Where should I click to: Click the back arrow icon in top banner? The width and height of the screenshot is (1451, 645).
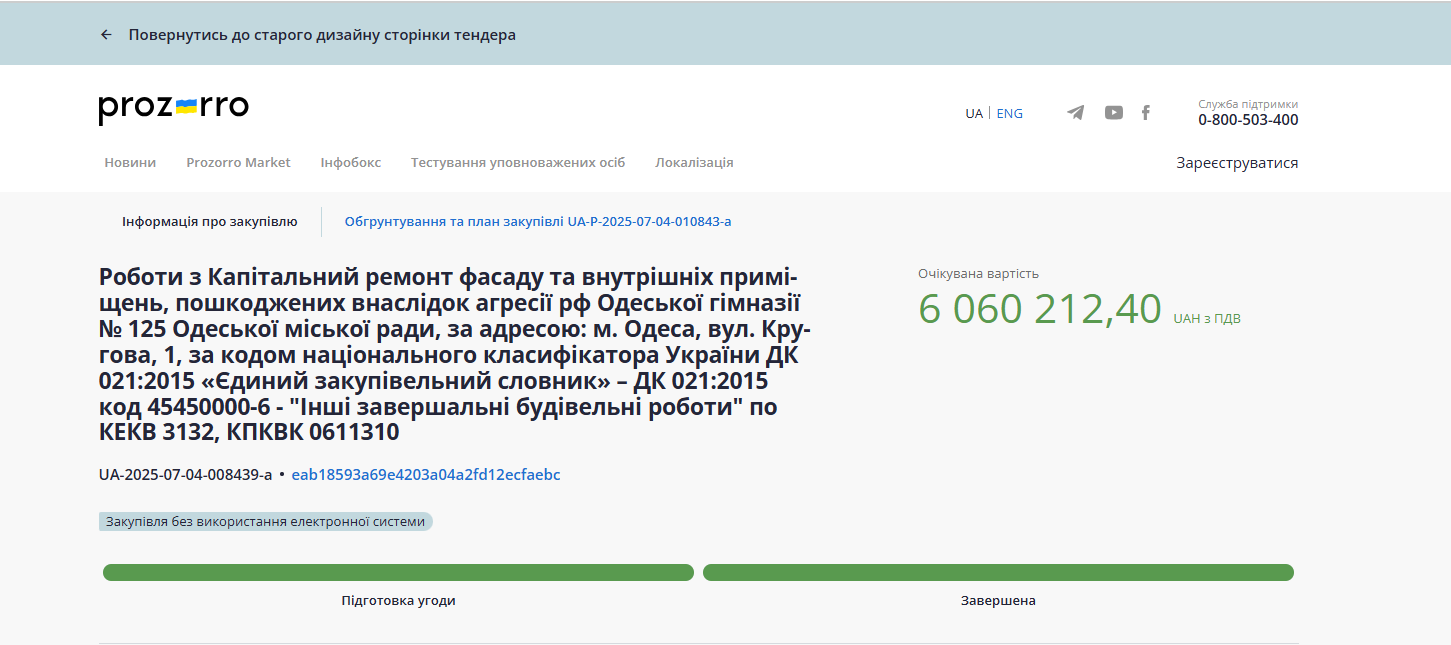[x=106, y=35]
